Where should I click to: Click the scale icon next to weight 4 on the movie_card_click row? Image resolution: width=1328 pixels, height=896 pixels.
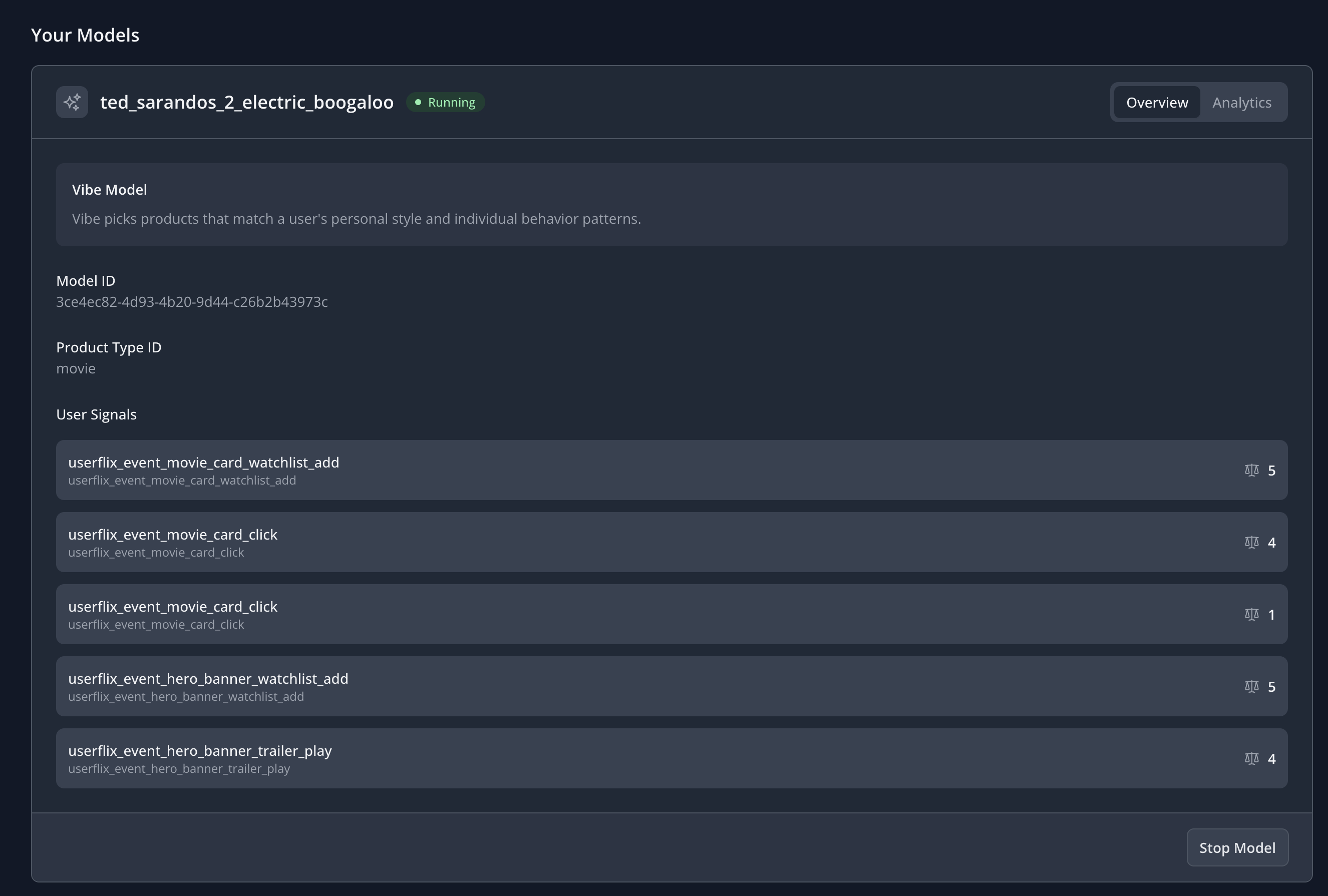[1251, 542]
